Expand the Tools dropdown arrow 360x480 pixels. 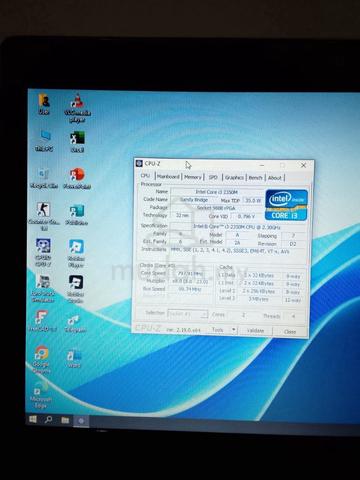point(234,330)
